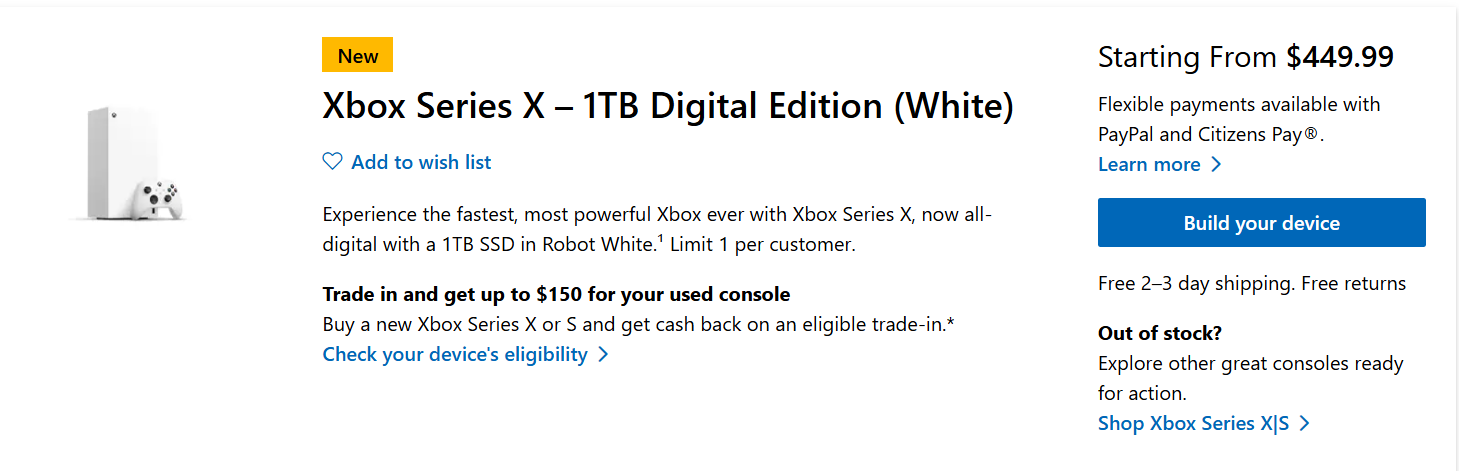
Task: Click the Learn more link
Action: point(1149,164)
